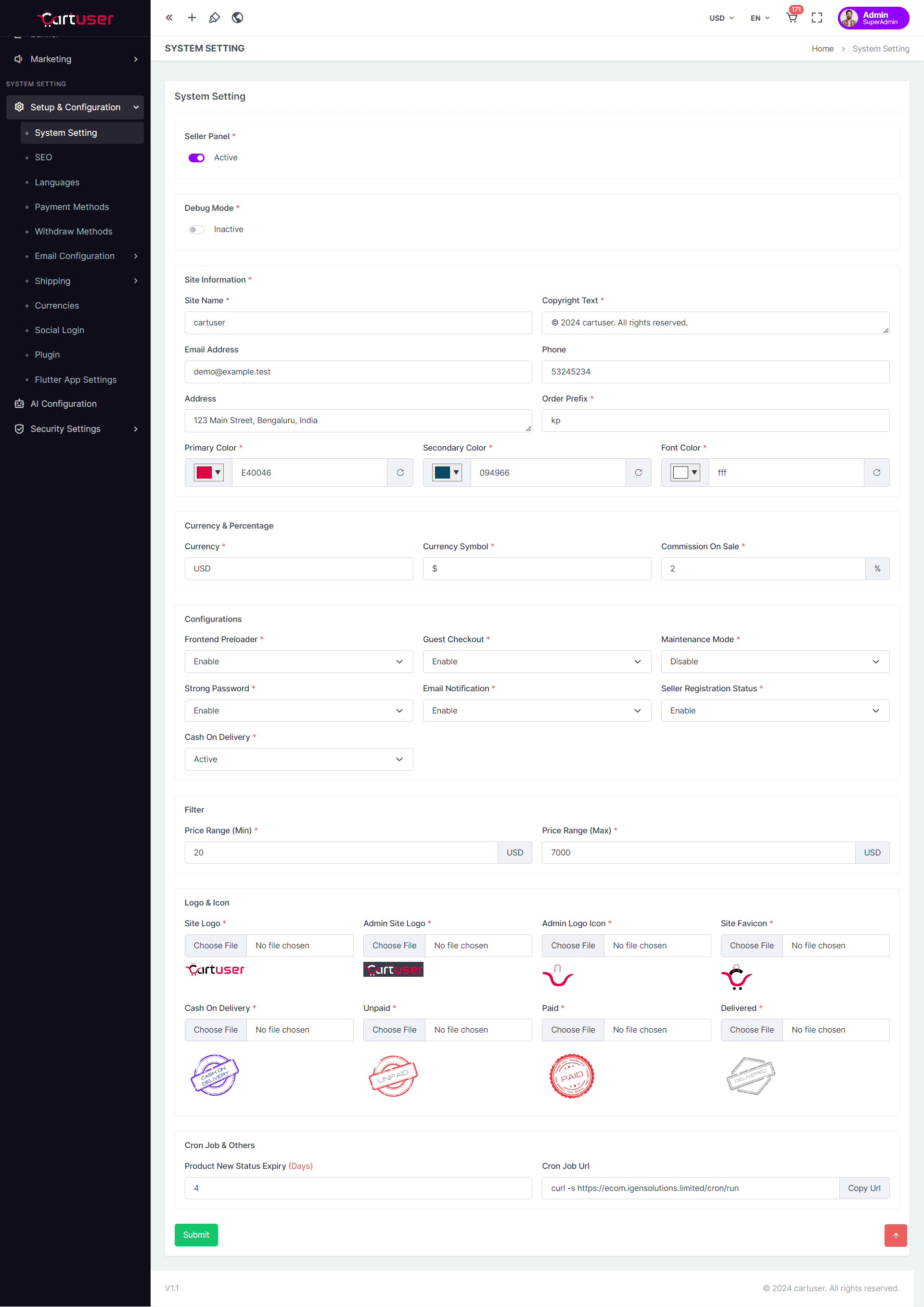Image resolution: width=924 pixels, height=1307 pixels.
Task: Open the Secondary Color swatch picker
Action: [x=446, y=472]
